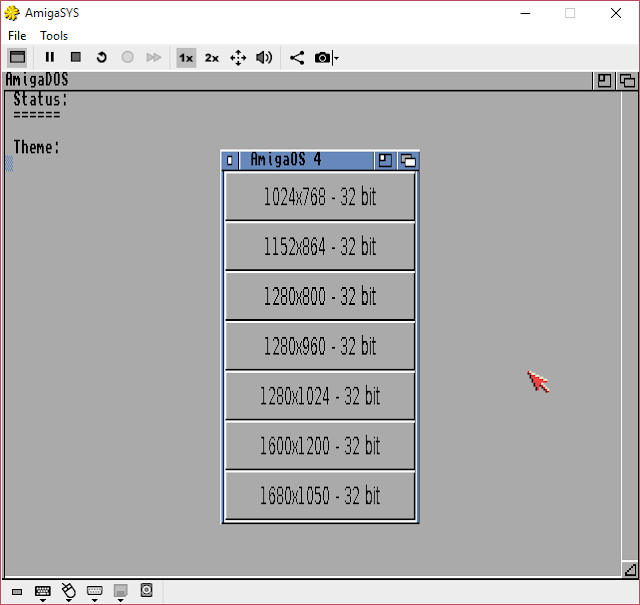Click the AmigaDOS window zoom gadget
The height and width of the screenshot is (605, 640).
point(604,80)
